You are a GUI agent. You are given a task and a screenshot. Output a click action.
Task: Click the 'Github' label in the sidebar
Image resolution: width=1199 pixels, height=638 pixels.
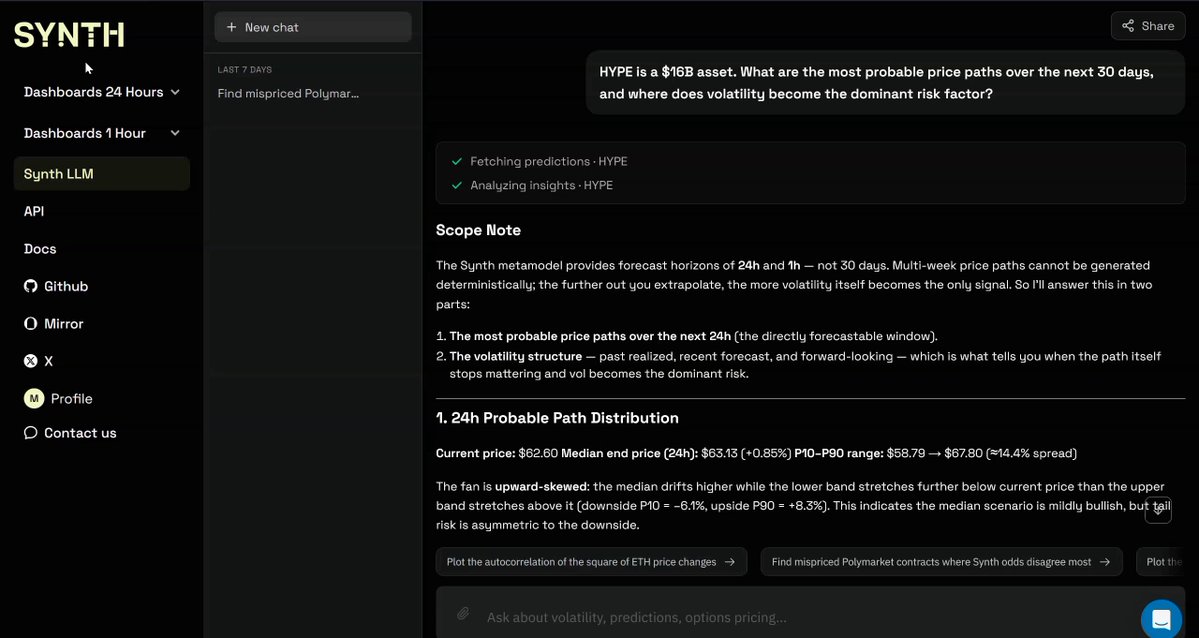coord(66,286)
